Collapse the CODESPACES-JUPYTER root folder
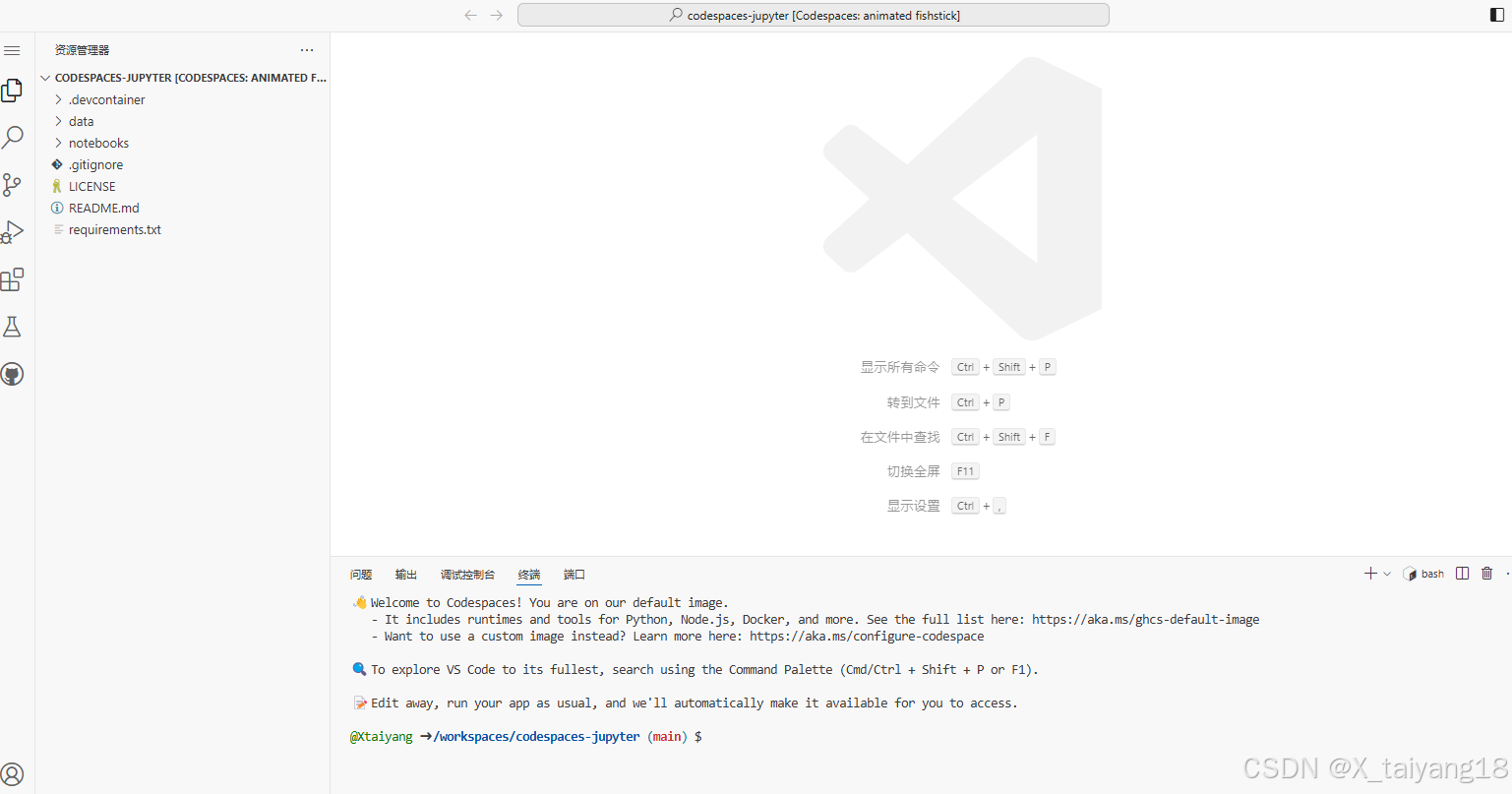Screen dimensions: 1512x794 pos(183,78)
